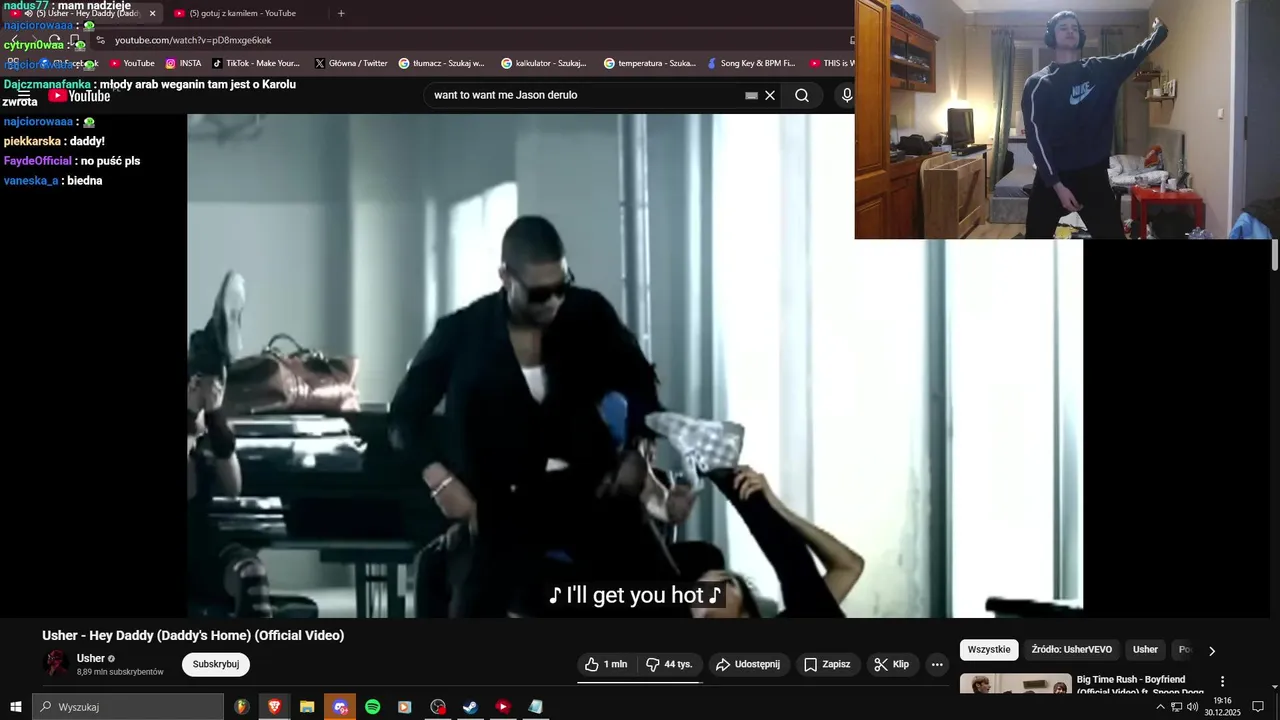
Task: Open the red video app taskbar icon
Action: coord(503,707)
